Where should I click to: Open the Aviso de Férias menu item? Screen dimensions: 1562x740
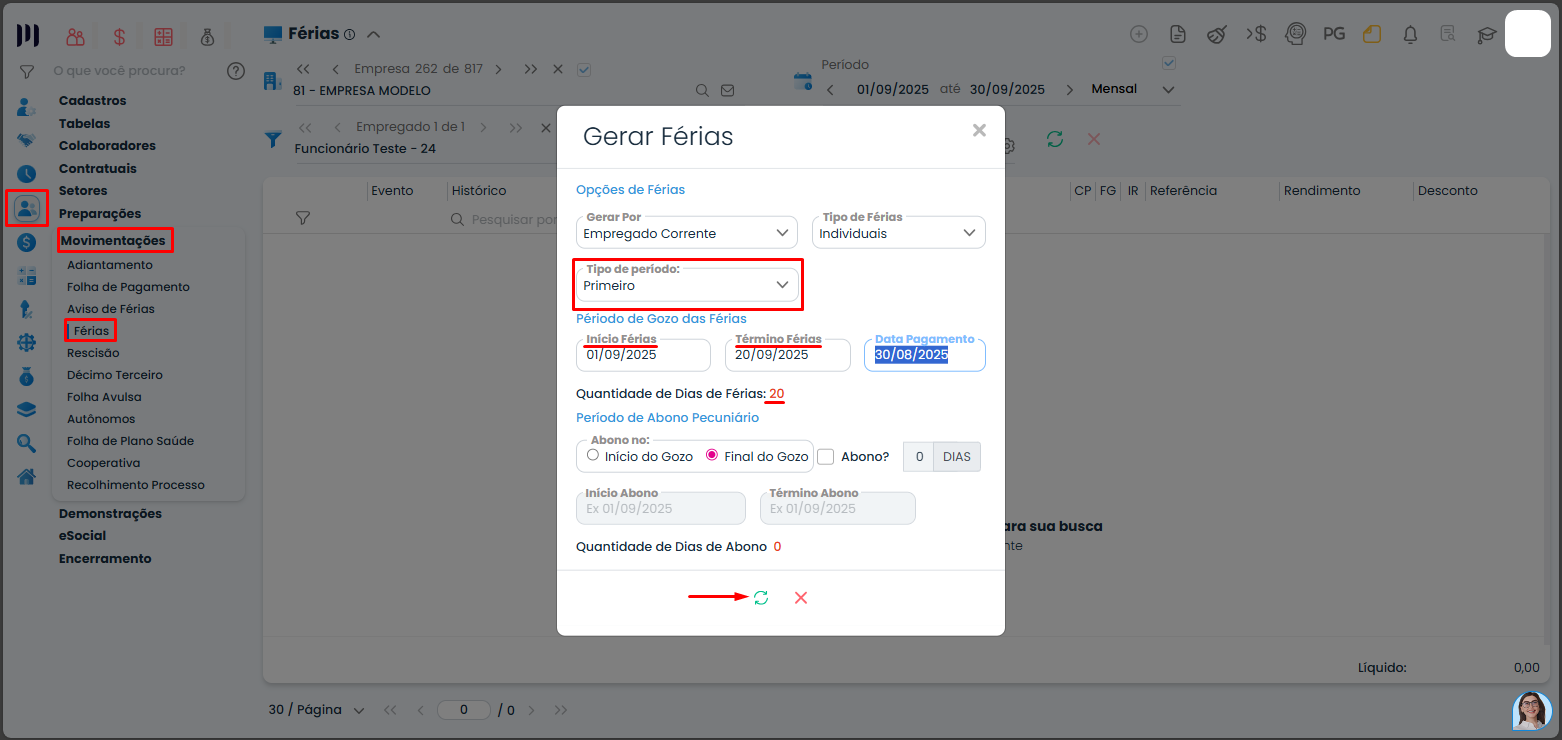[111, 309]
